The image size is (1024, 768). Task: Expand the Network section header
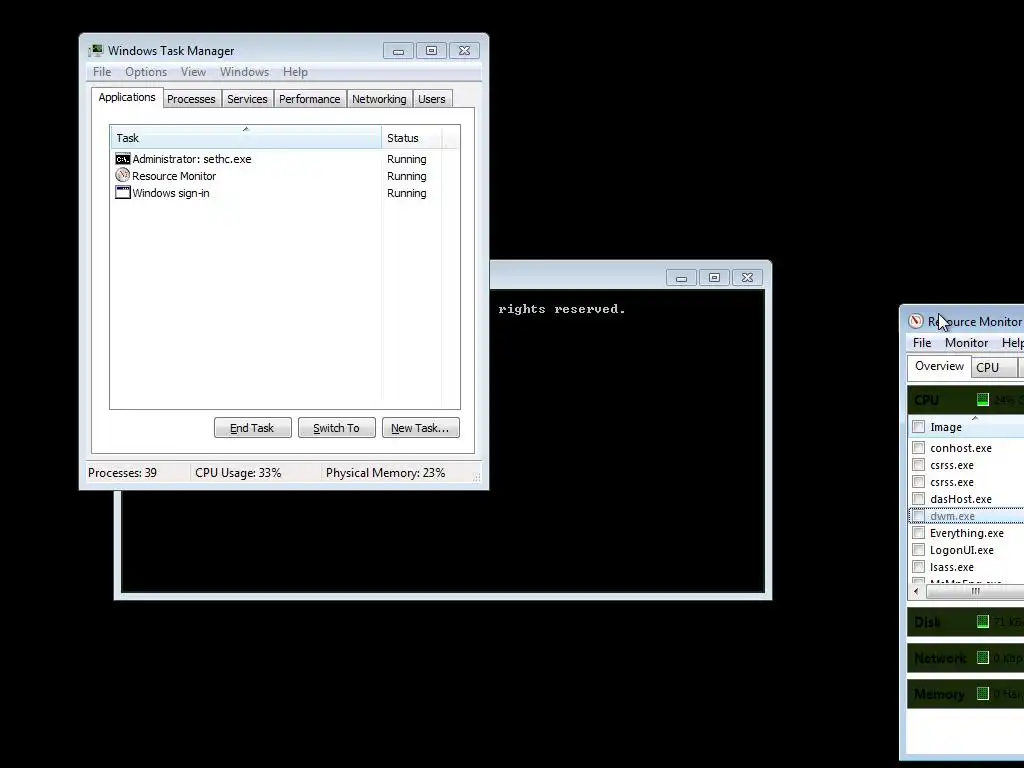coord(966,658)
